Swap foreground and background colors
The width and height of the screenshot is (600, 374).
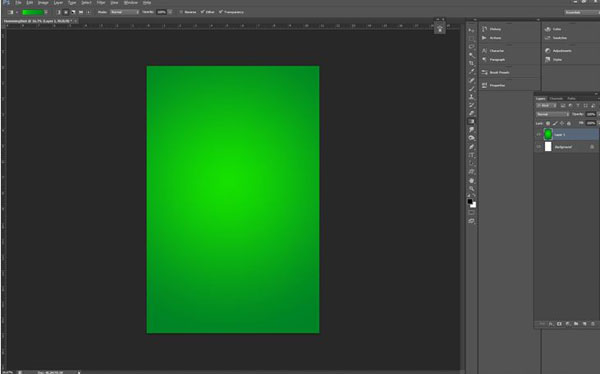[x=474, y=196]
